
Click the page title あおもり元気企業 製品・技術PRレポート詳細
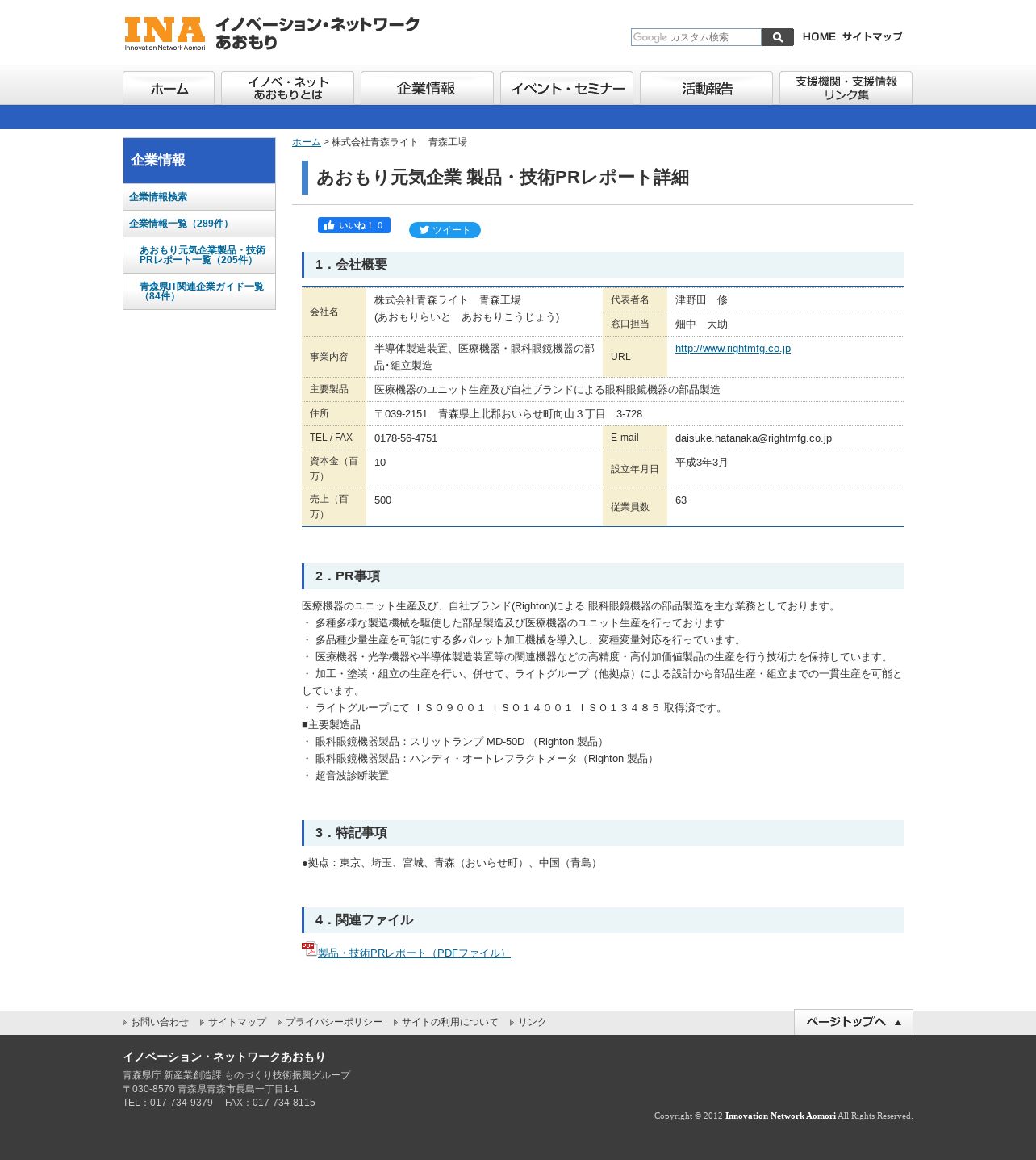503,178
